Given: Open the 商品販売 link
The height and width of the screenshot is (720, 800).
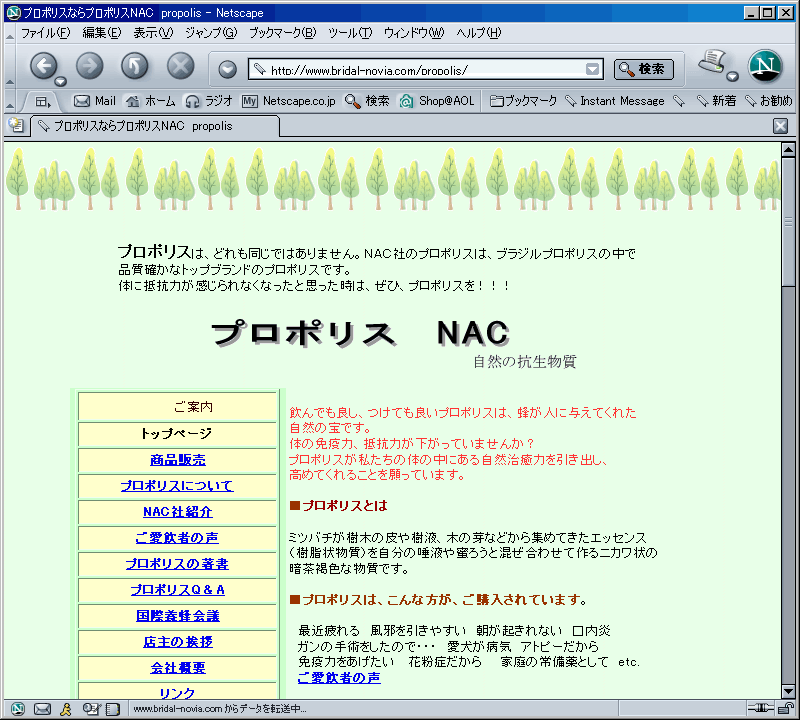Looking at the screenshot, I should point(178,460).
